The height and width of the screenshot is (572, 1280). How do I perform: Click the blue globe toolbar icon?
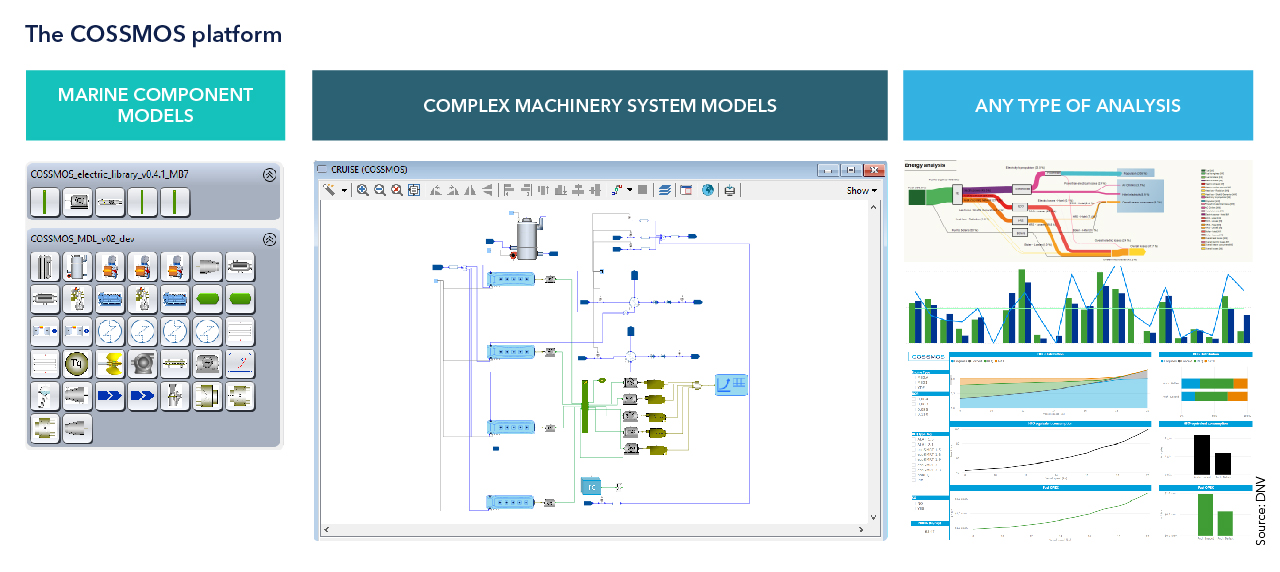pyautogui.click(x=708, y=190)
